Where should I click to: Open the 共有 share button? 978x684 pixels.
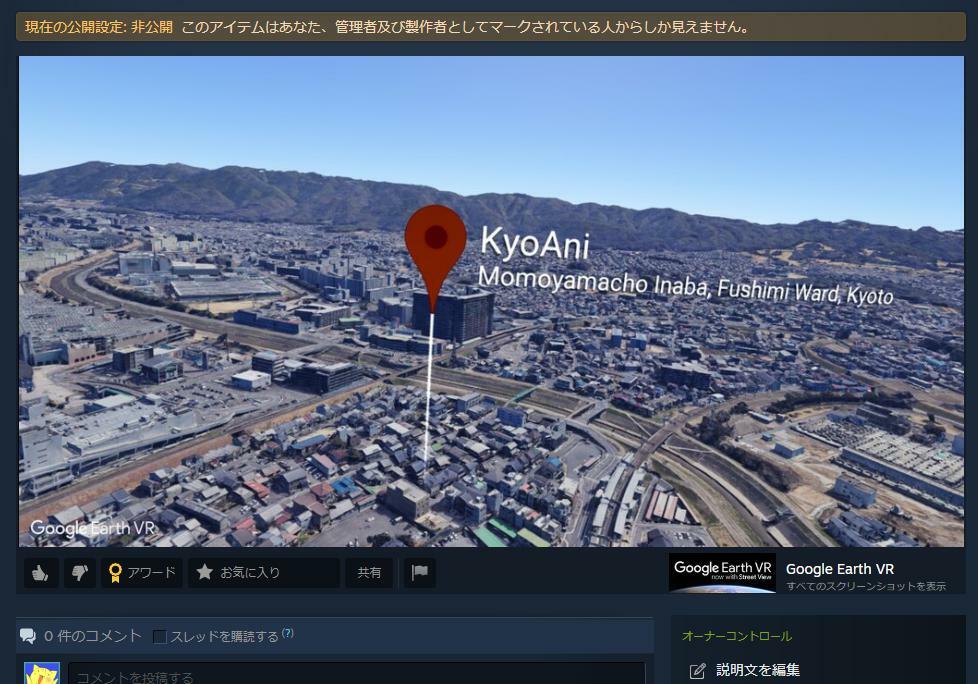(x=369, y=572)
